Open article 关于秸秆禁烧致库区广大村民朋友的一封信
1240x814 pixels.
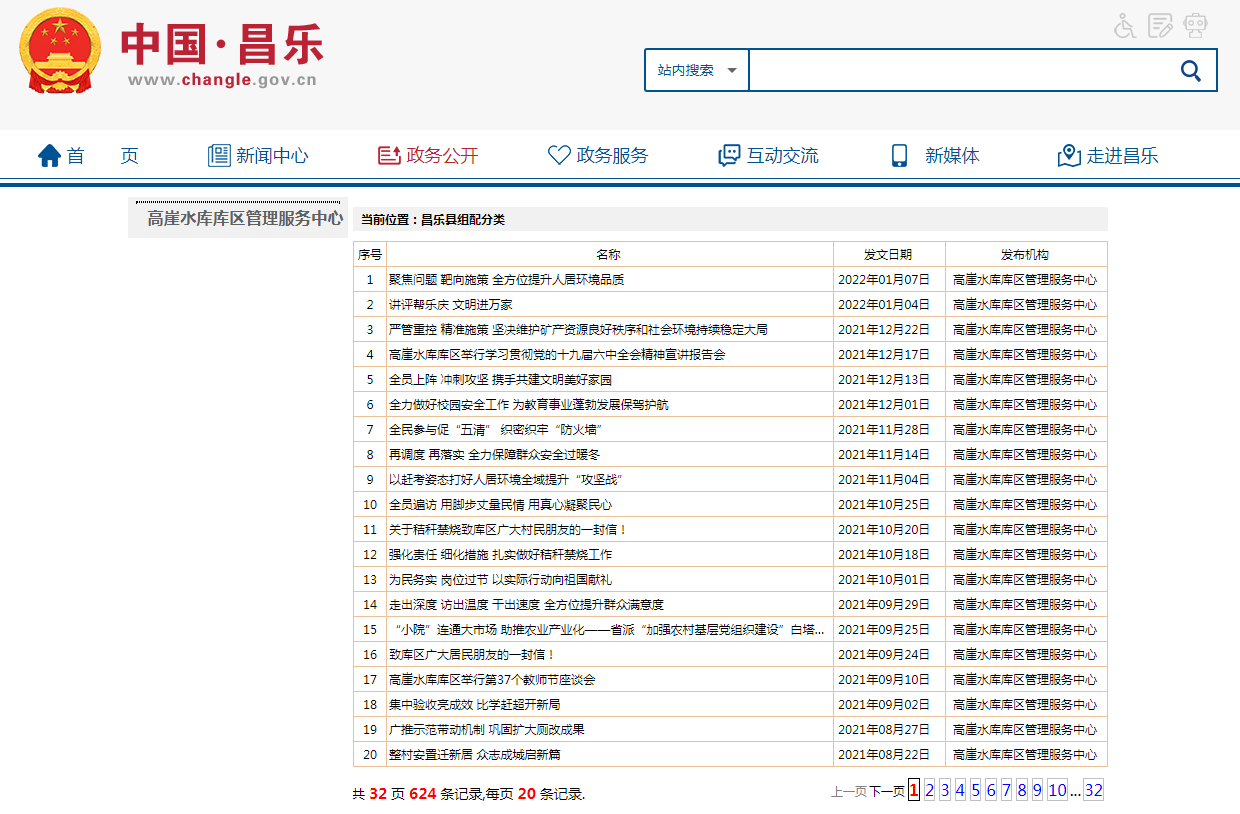point(507,530)
